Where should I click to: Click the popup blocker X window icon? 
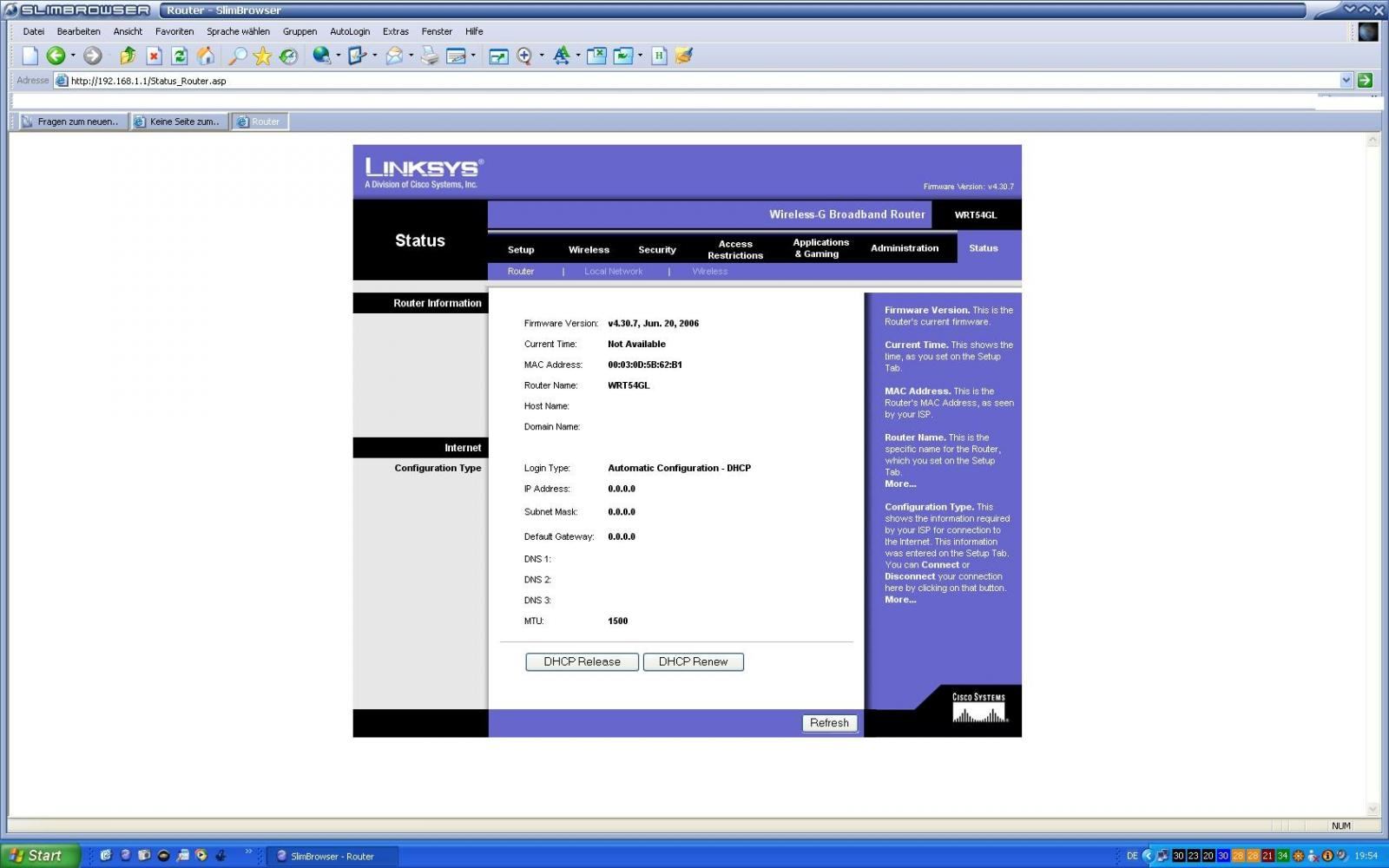(x=596, y=56)
